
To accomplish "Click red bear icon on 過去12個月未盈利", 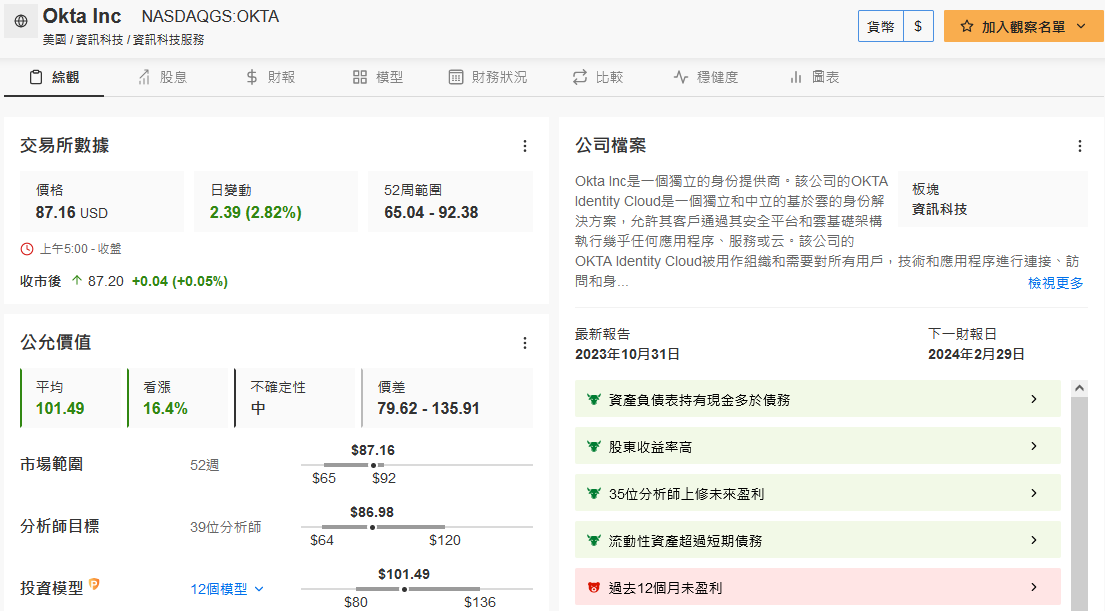I will 593,588.
